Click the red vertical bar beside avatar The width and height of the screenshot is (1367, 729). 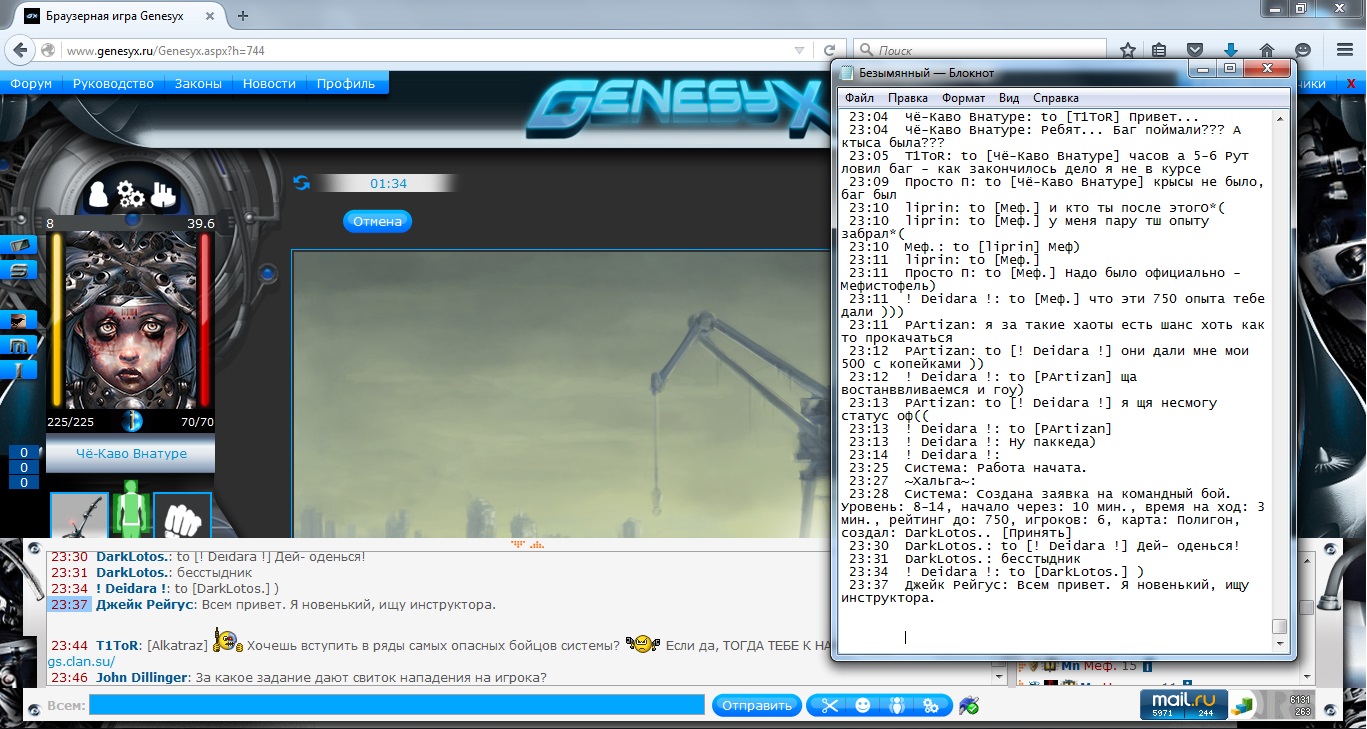coord(205,320)
